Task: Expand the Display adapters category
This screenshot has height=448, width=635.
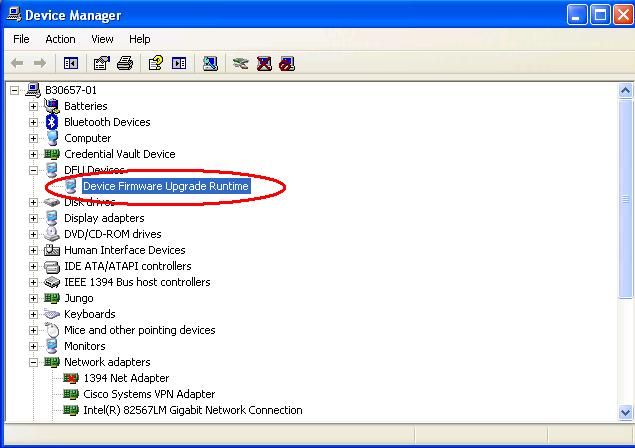Action: click(x=33, y=218)
